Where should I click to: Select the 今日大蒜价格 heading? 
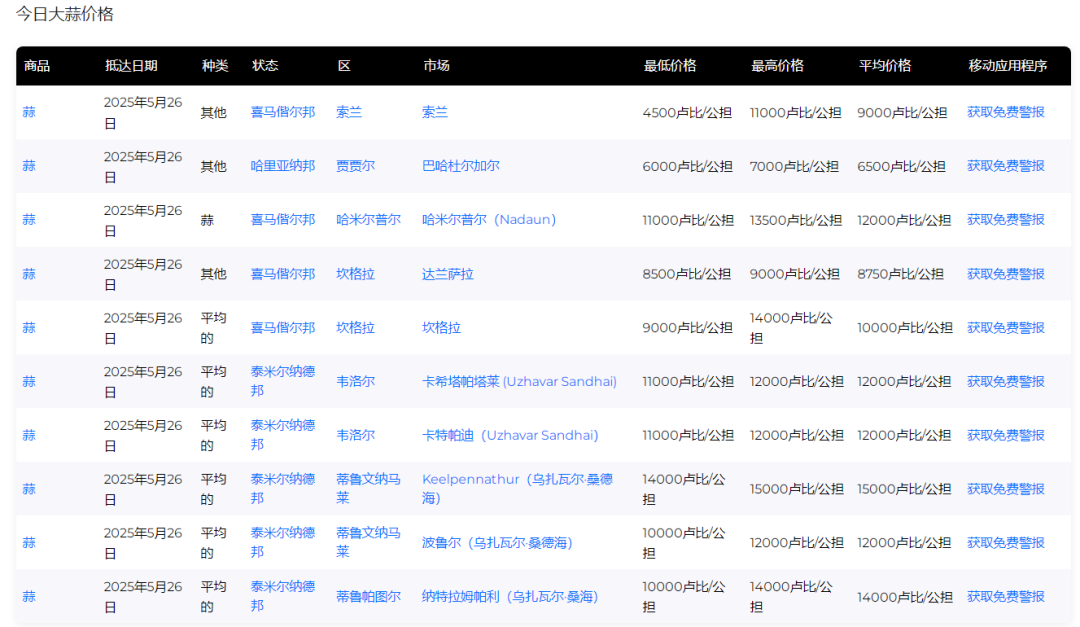[65, 14]
